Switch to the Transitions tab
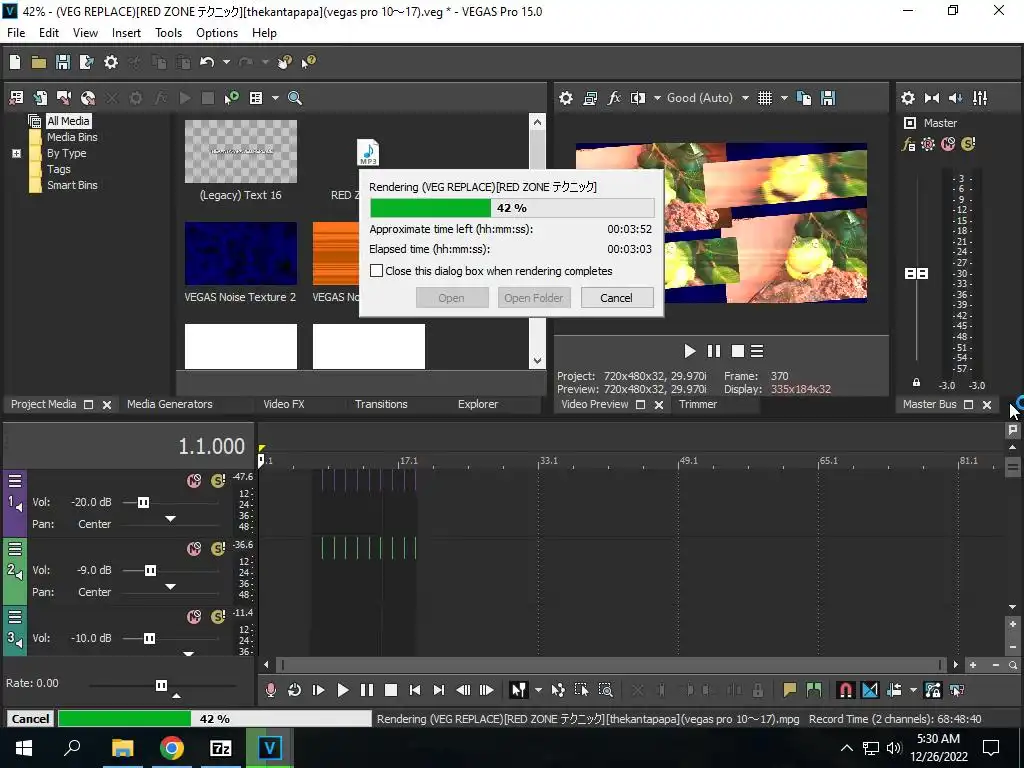 381,404
